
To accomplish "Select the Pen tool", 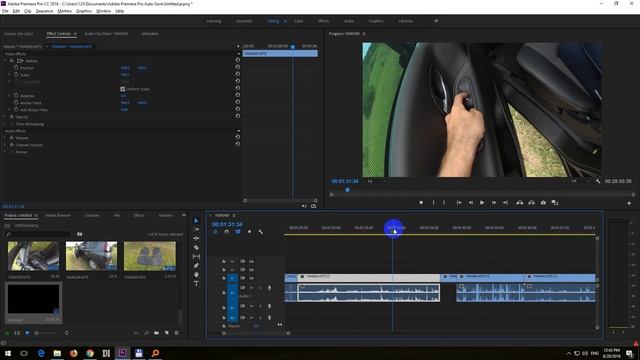I will (x=196, y=265).
